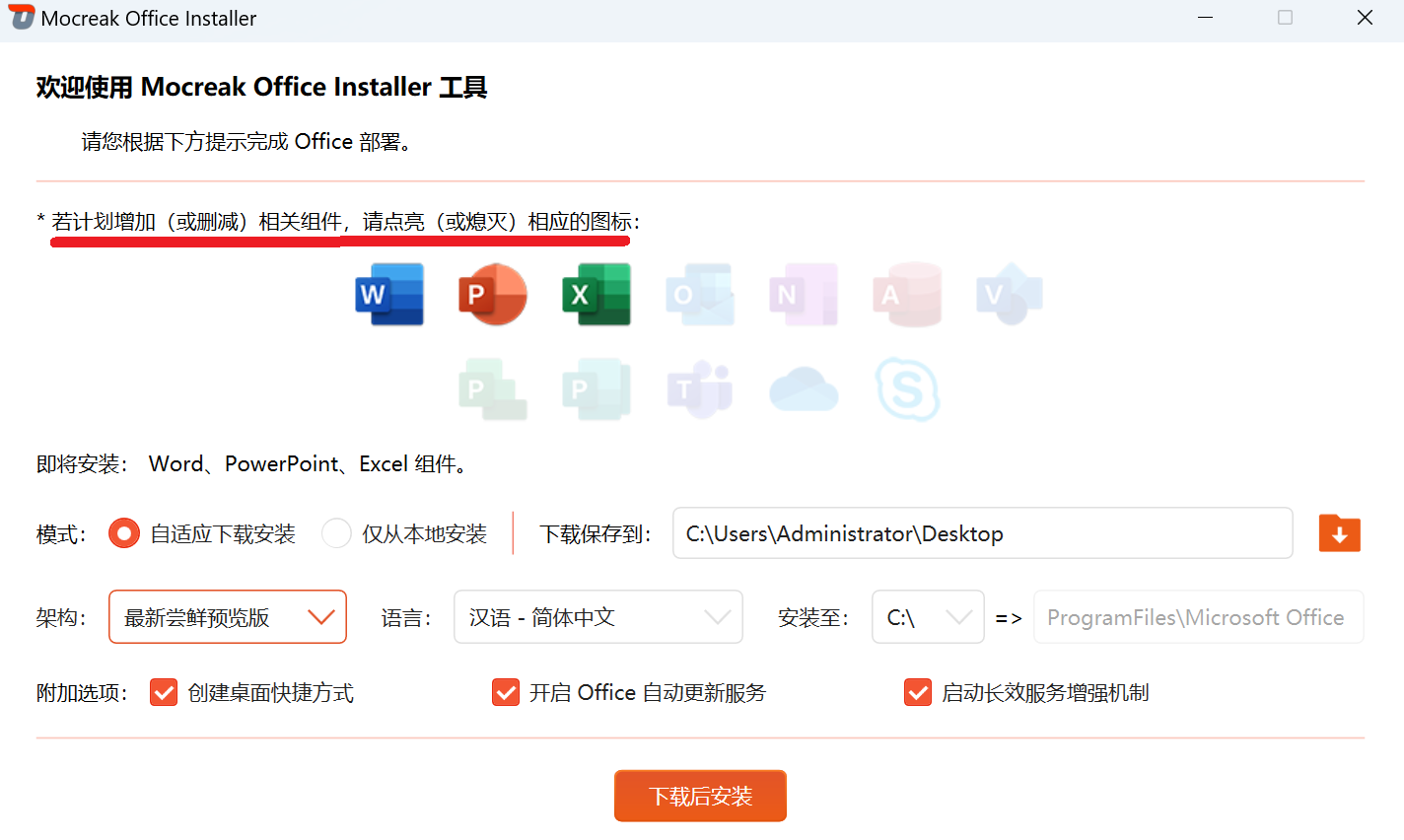Select the 自适应下载安装 radio button

point(124,533)
